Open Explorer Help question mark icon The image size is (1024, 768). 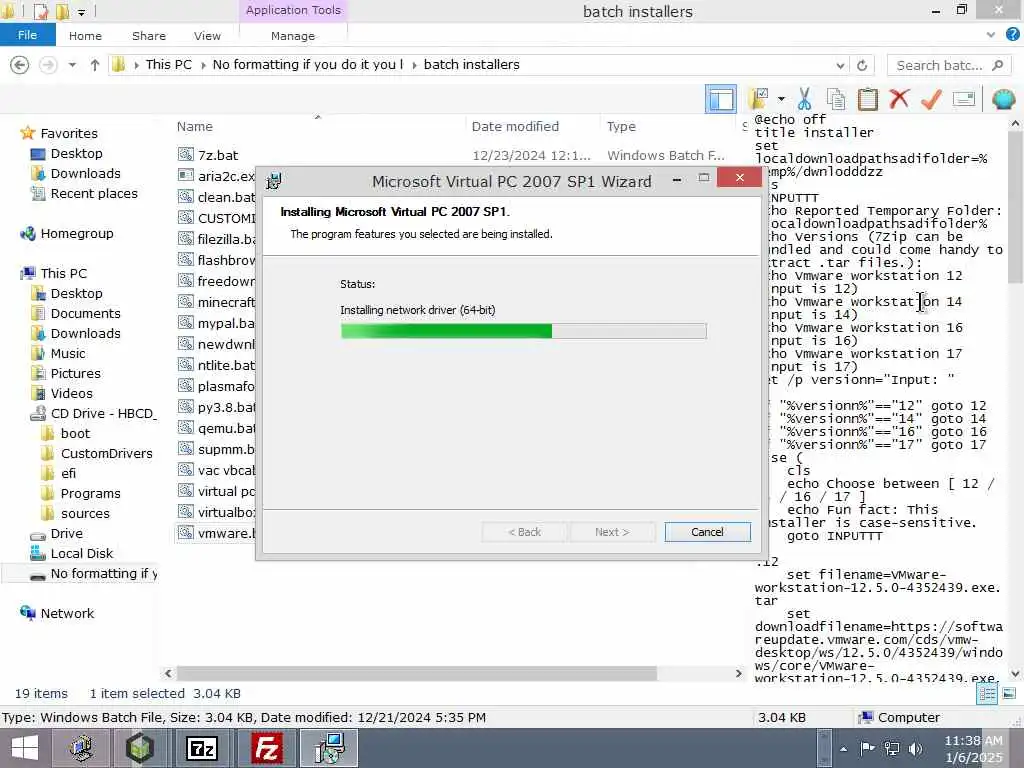pyautogui.click(x=1012, y=35)
